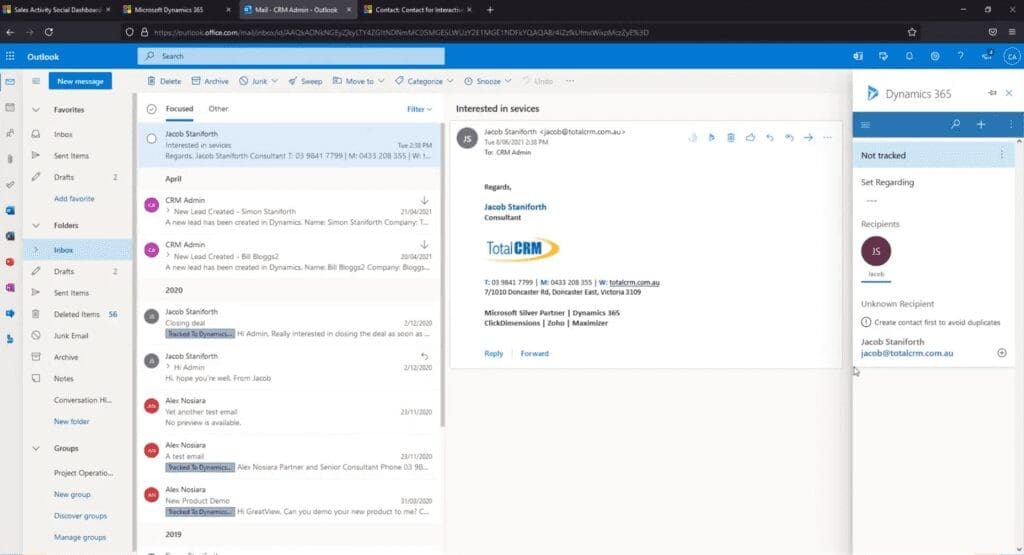This screenshot has width=1024, height=555.
Task: Open Word app in the left rail
Action: tap(10, 210)
